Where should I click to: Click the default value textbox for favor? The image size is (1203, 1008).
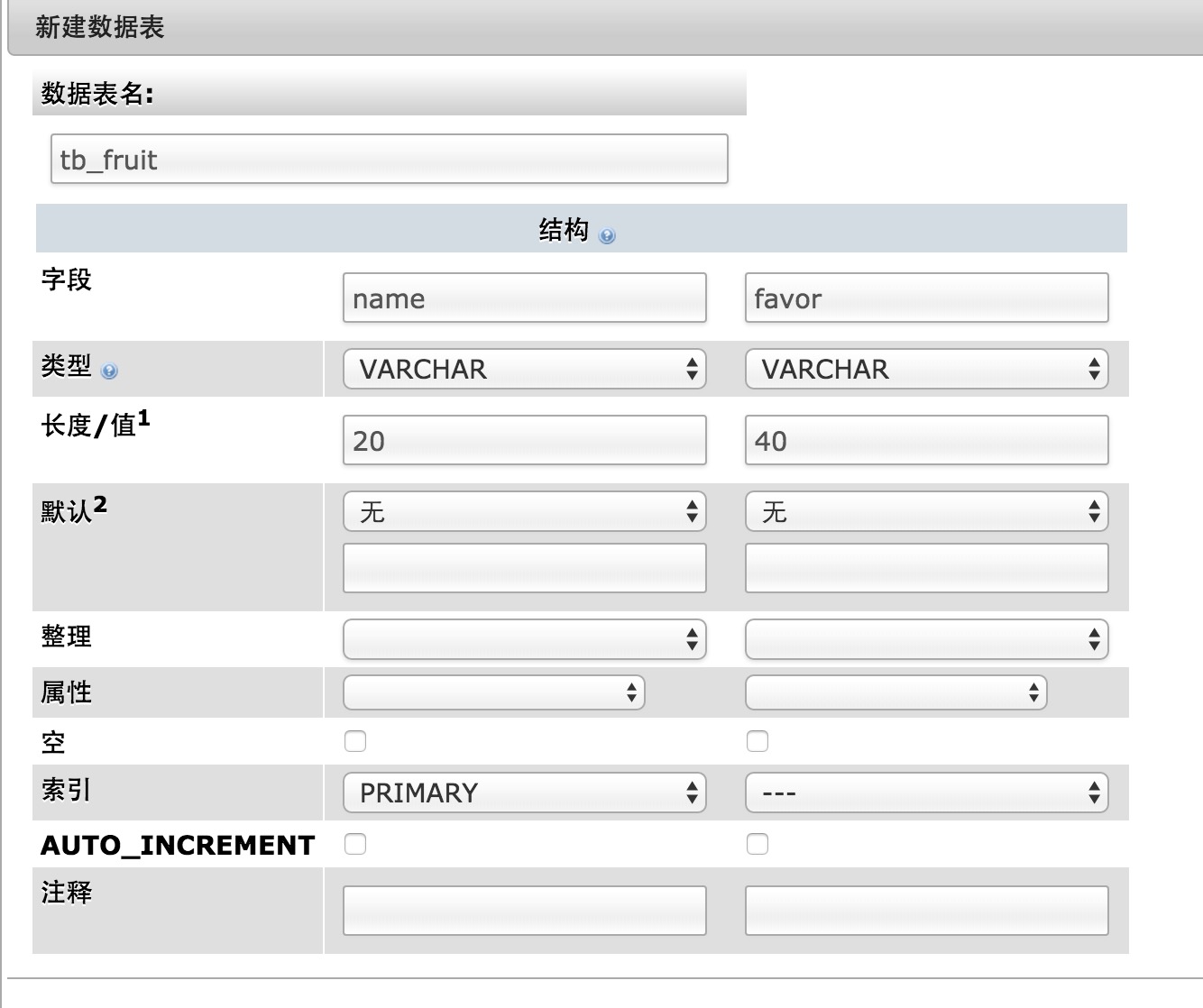pos(926,569)
